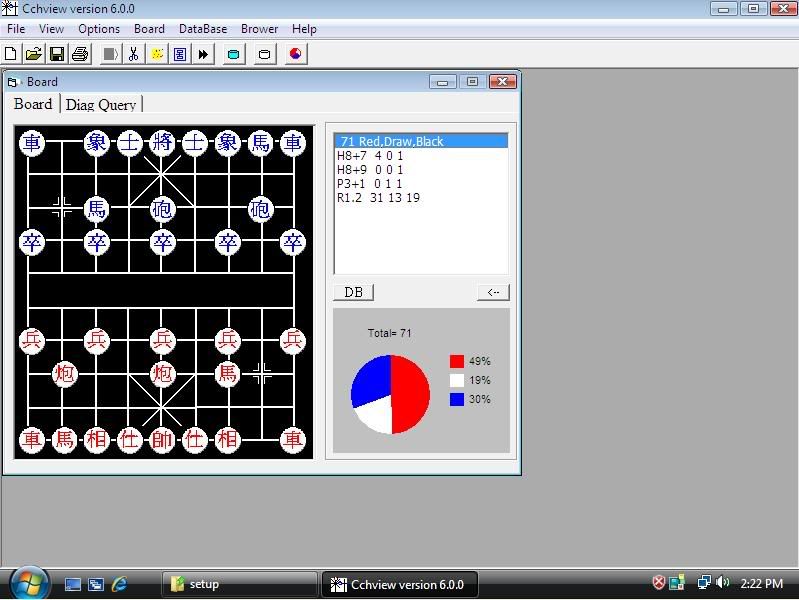Switch to the Diag Query tab

pos(101,105)
